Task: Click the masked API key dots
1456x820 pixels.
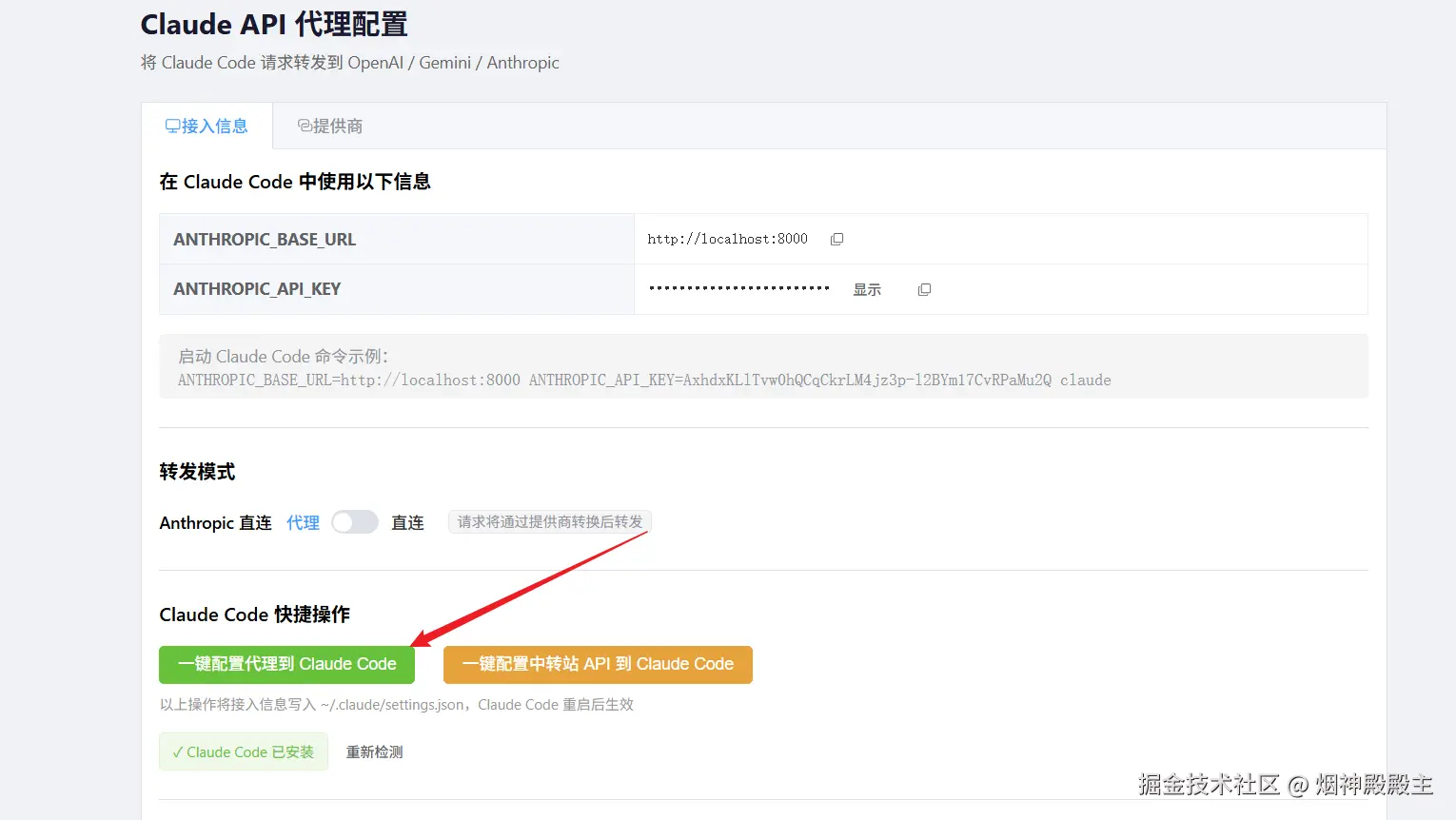Action: 739,288
